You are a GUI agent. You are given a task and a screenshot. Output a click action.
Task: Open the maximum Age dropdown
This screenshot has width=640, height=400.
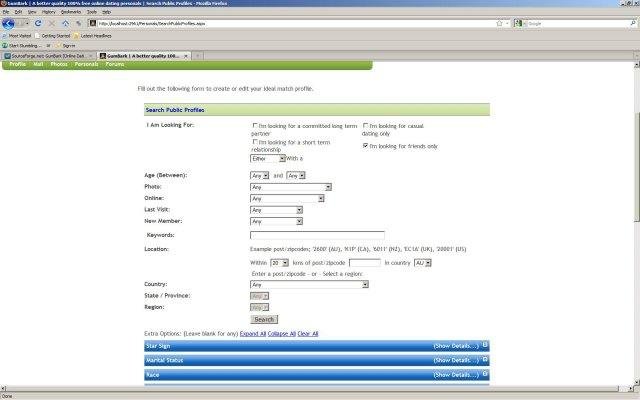(x=296, y=176)
